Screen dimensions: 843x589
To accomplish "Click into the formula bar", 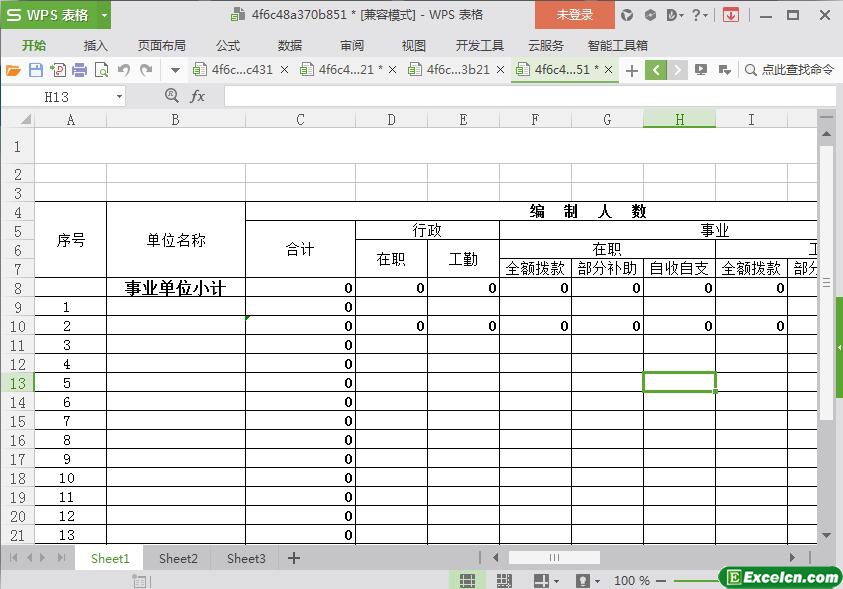I will 530,97.
